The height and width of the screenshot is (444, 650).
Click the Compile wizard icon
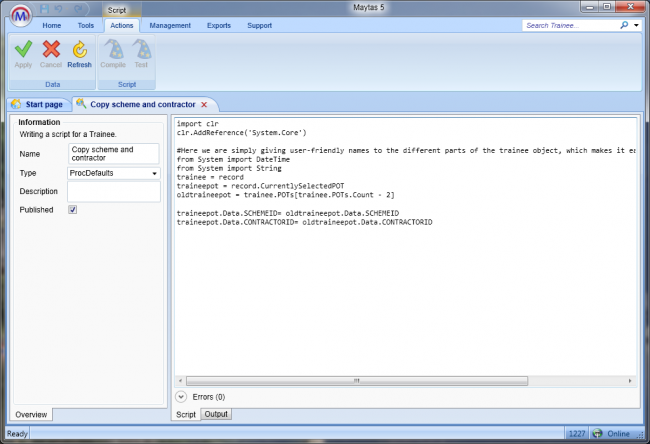click(113, 49)
